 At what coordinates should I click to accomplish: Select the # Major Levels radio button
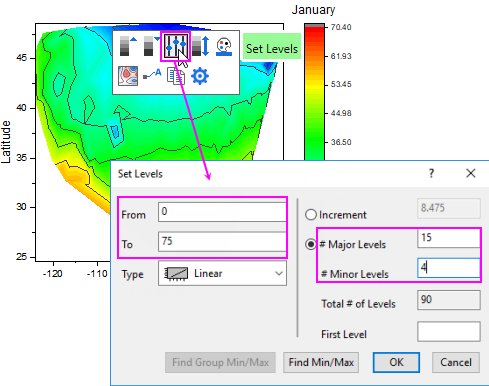pyautogui.click(x=311, y=244)
